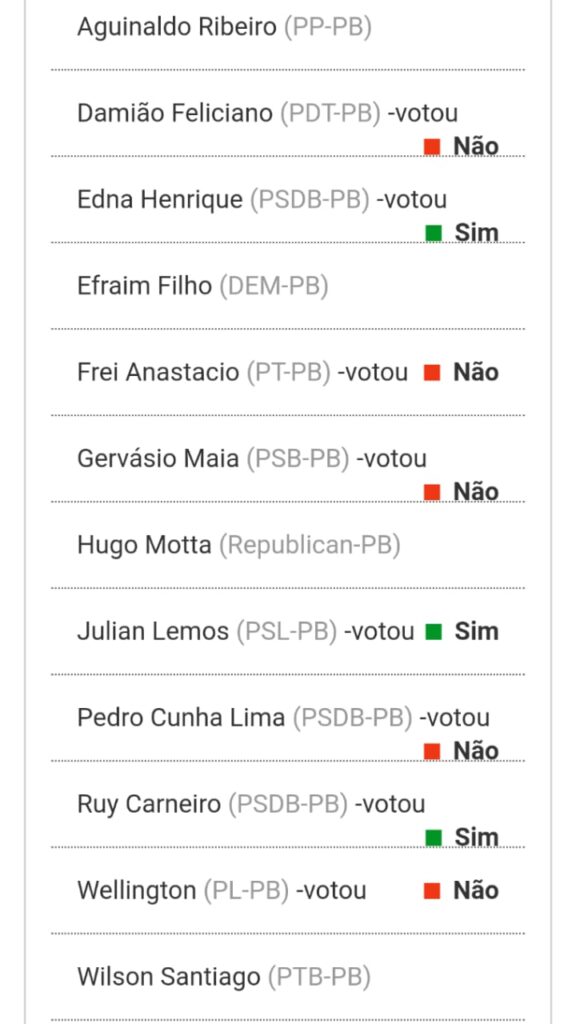
Task: Click the PDT-PB party label
Action: click(x=330, y=114)
